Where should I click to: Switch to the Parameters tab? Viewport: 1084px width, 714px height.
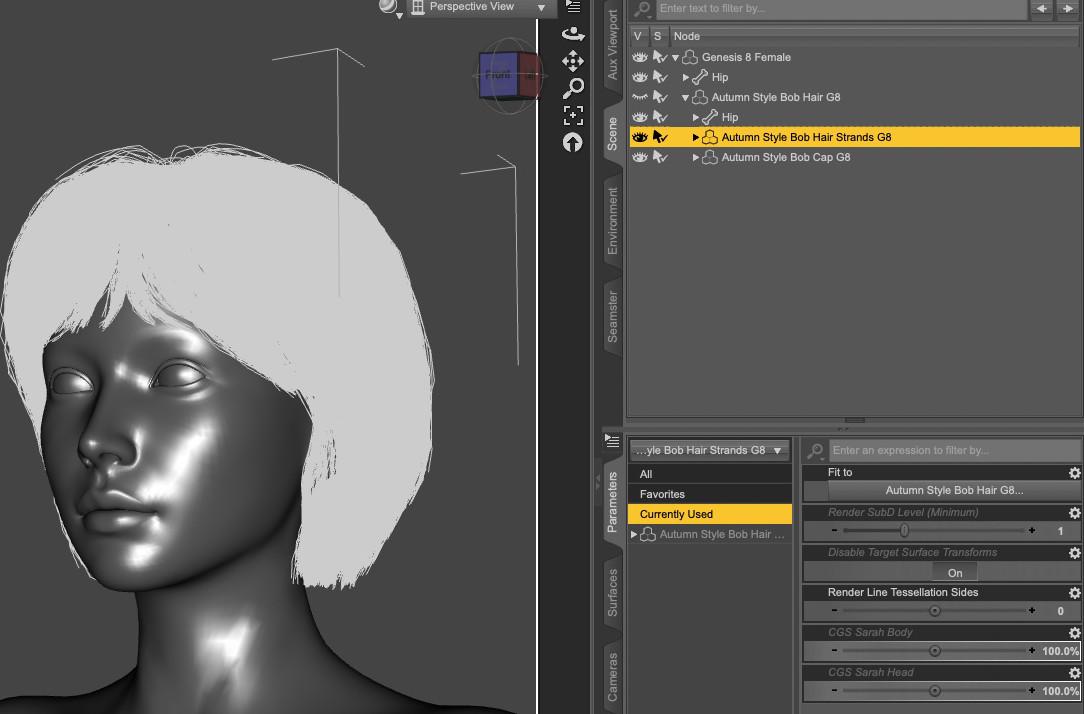(613, 502)
